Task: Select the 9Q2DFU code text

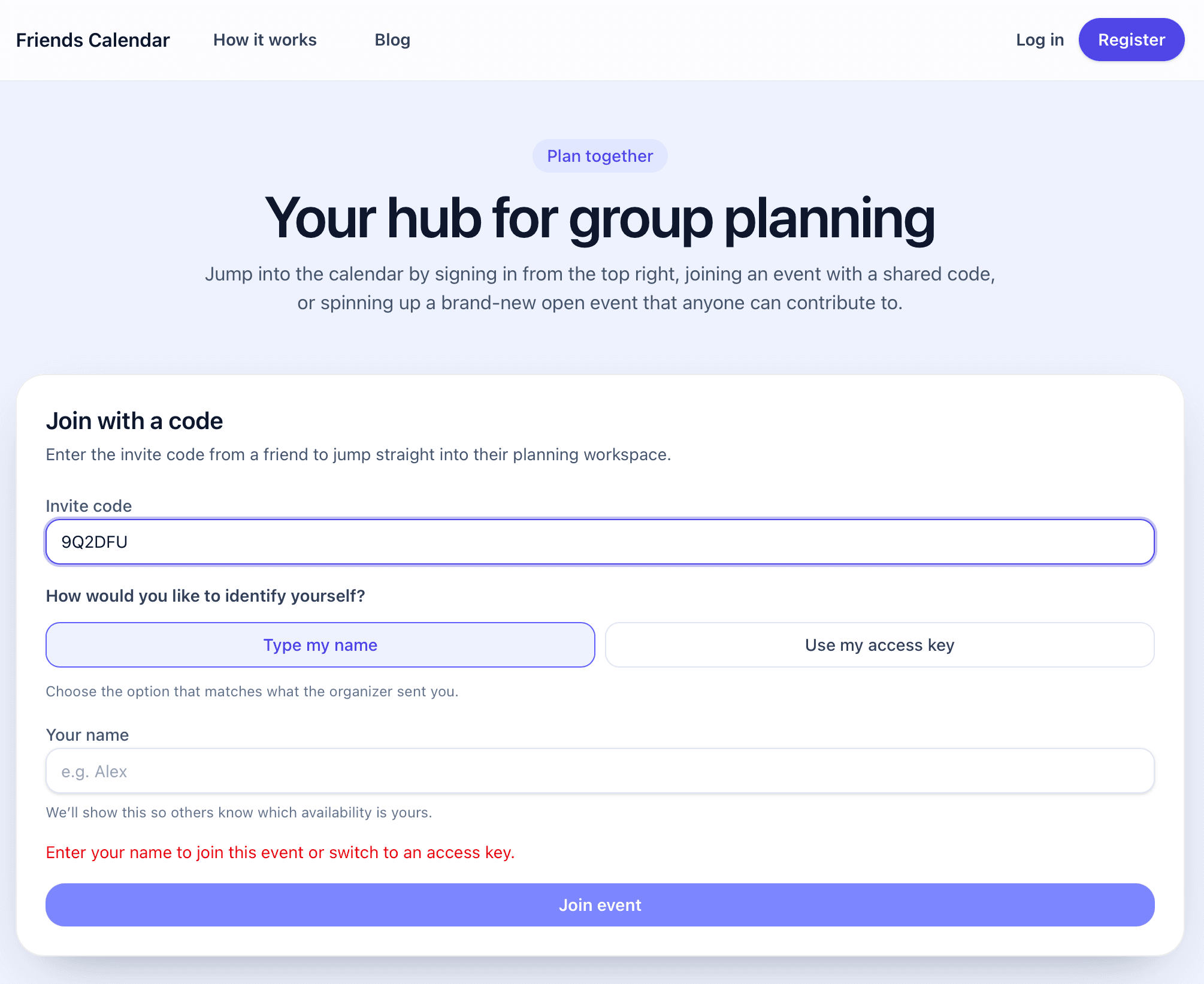Action: click(x=93, y=542)
